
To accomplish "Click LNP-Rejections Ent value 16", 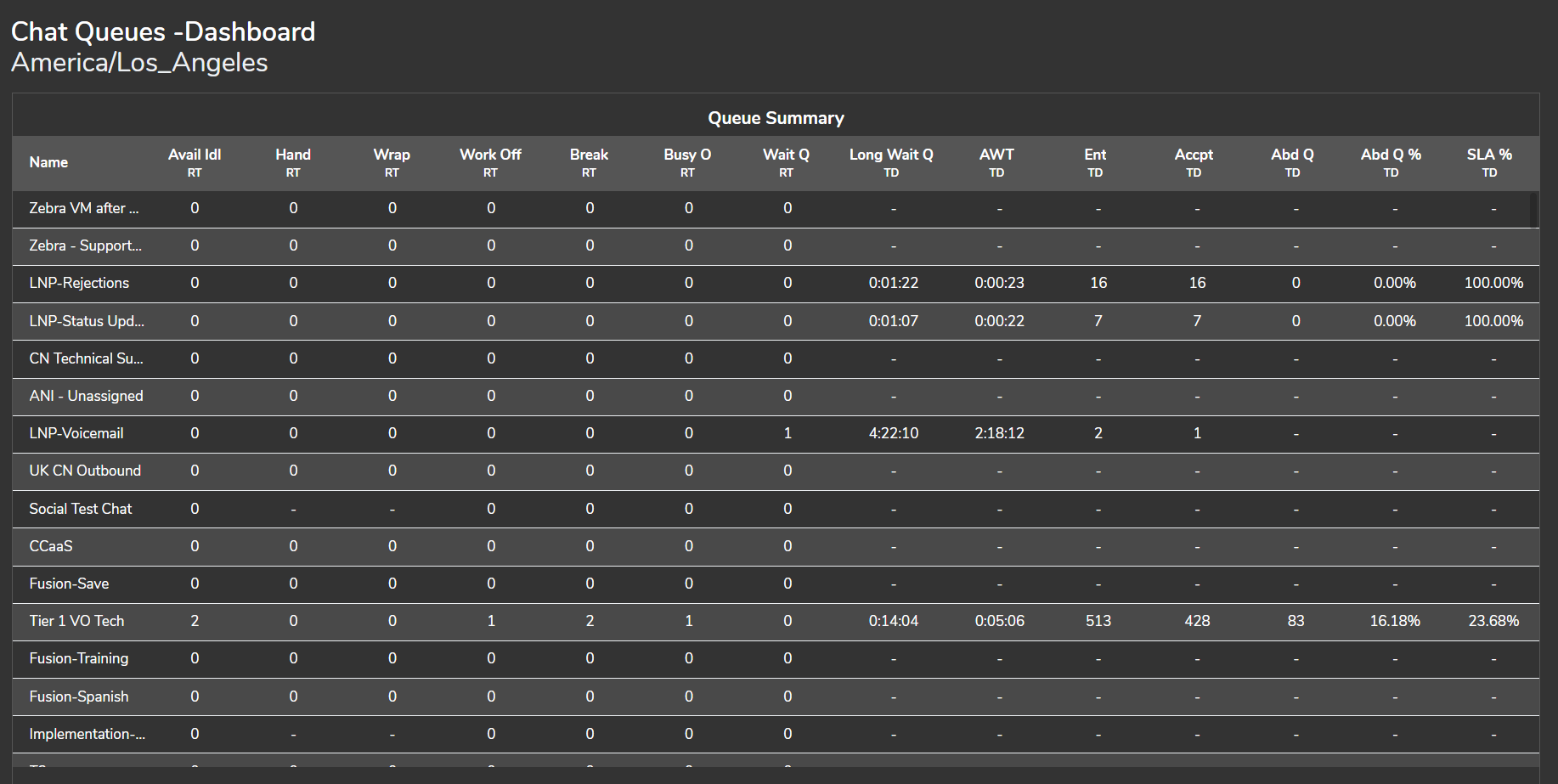I will pos(1098,283).
